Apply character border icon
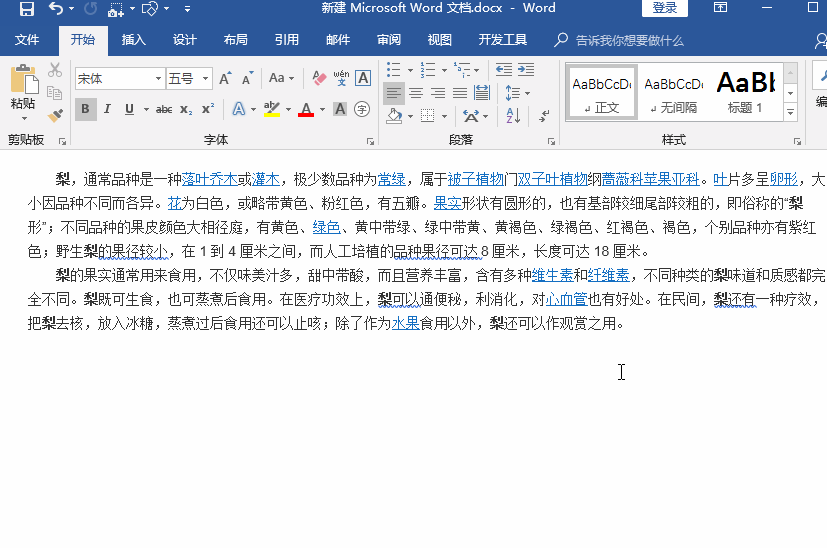 [363, 79]
